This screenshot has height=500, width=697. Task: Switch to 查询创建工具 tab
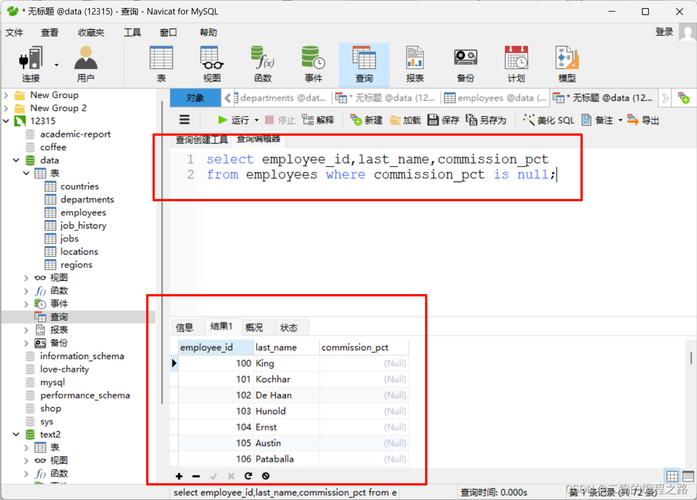click(x=201, y=140)
